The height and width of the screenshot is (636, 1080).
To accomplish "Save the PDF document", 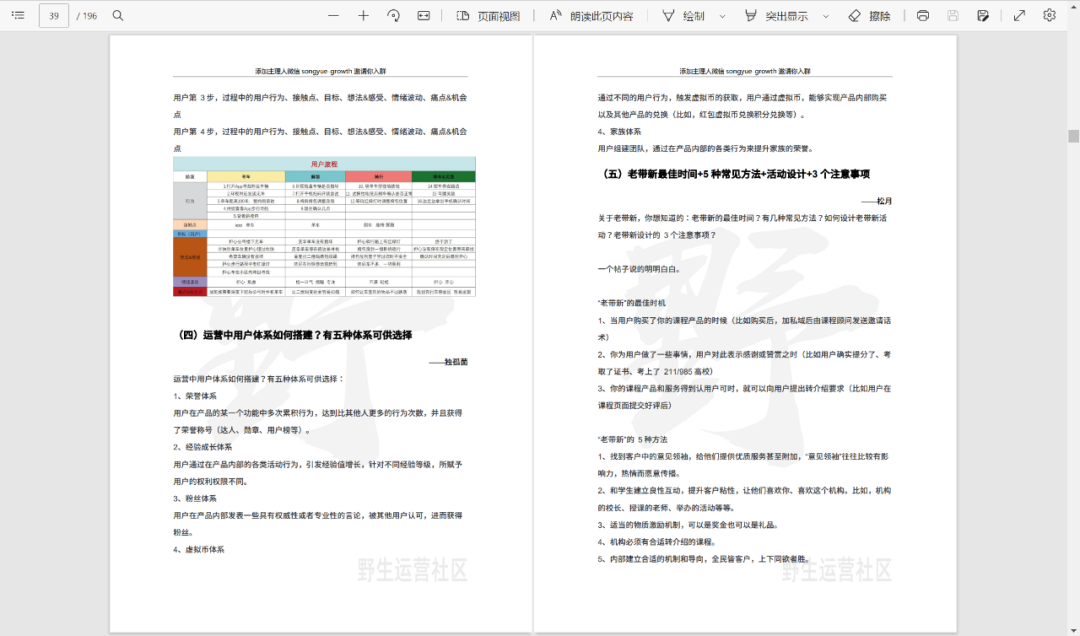I will [953, 15].
